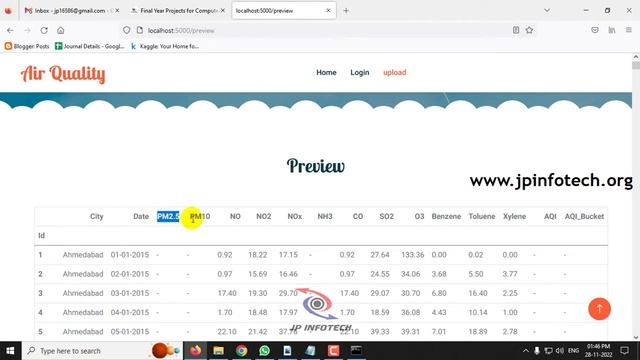Click the value 10.14 in row 4
The height and width of the screenshot is (360, 640).
click(478, 312)
